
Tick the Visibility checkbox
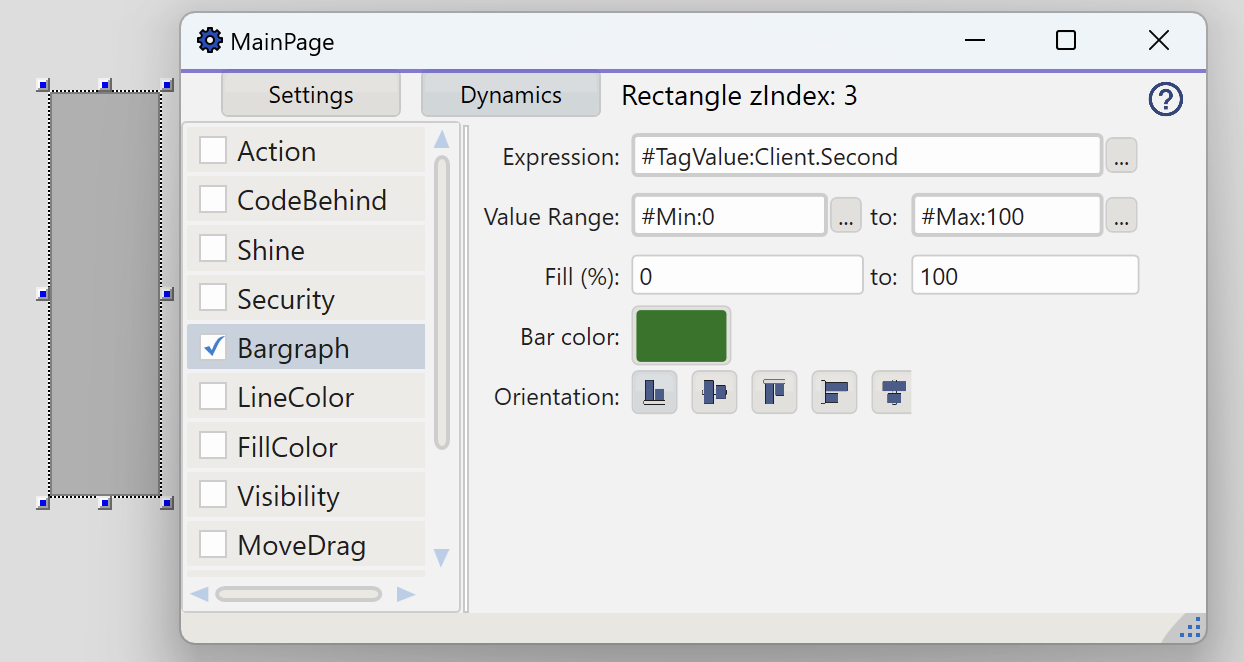tap(213, 495)
